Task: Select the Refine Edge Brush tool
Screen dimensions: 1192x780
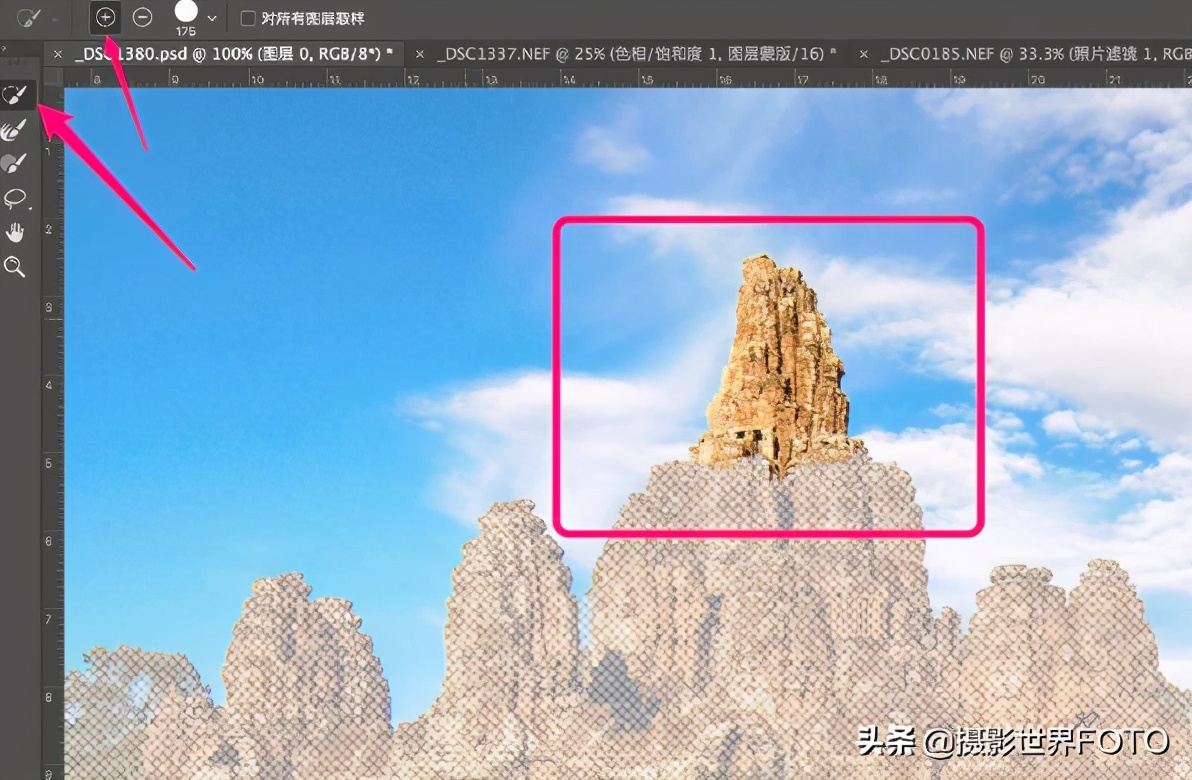Action: pos(14,130)
